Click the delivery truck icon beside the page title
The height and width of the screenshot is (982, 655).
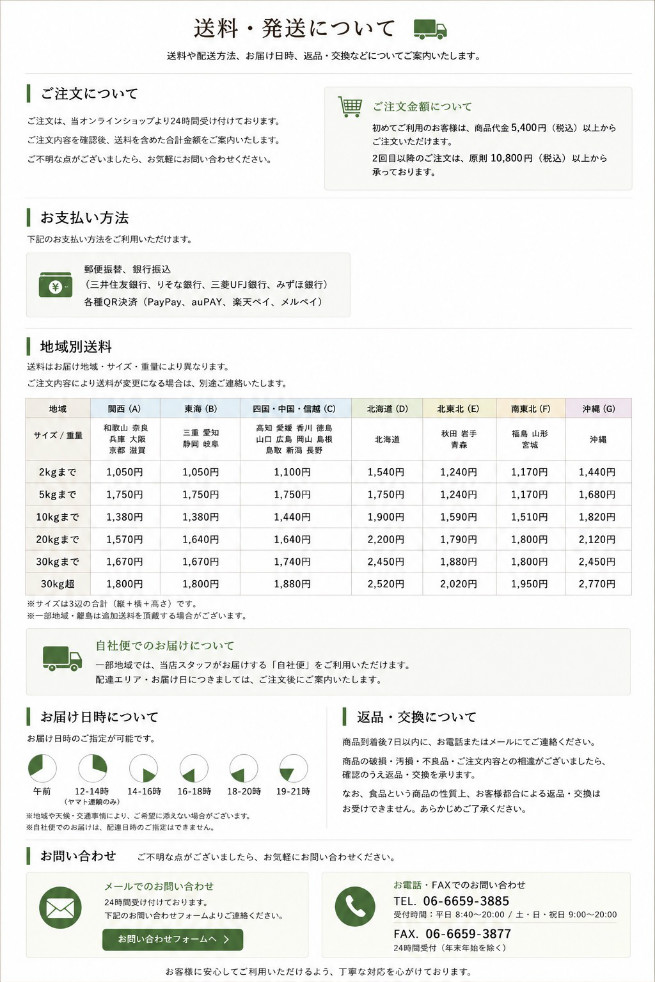(430, 29)
